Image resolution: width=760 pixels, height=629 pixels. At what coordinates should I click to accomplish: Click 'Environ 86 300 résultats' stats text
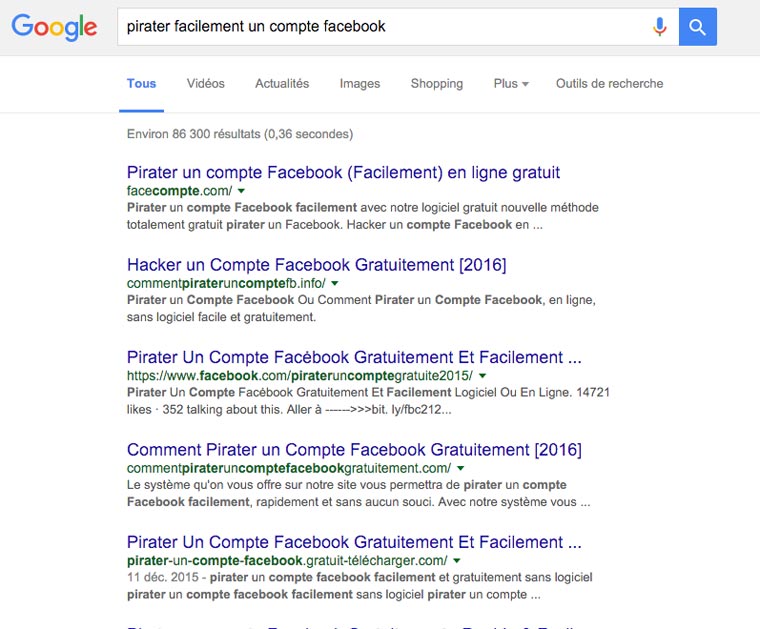pos(240,134)
